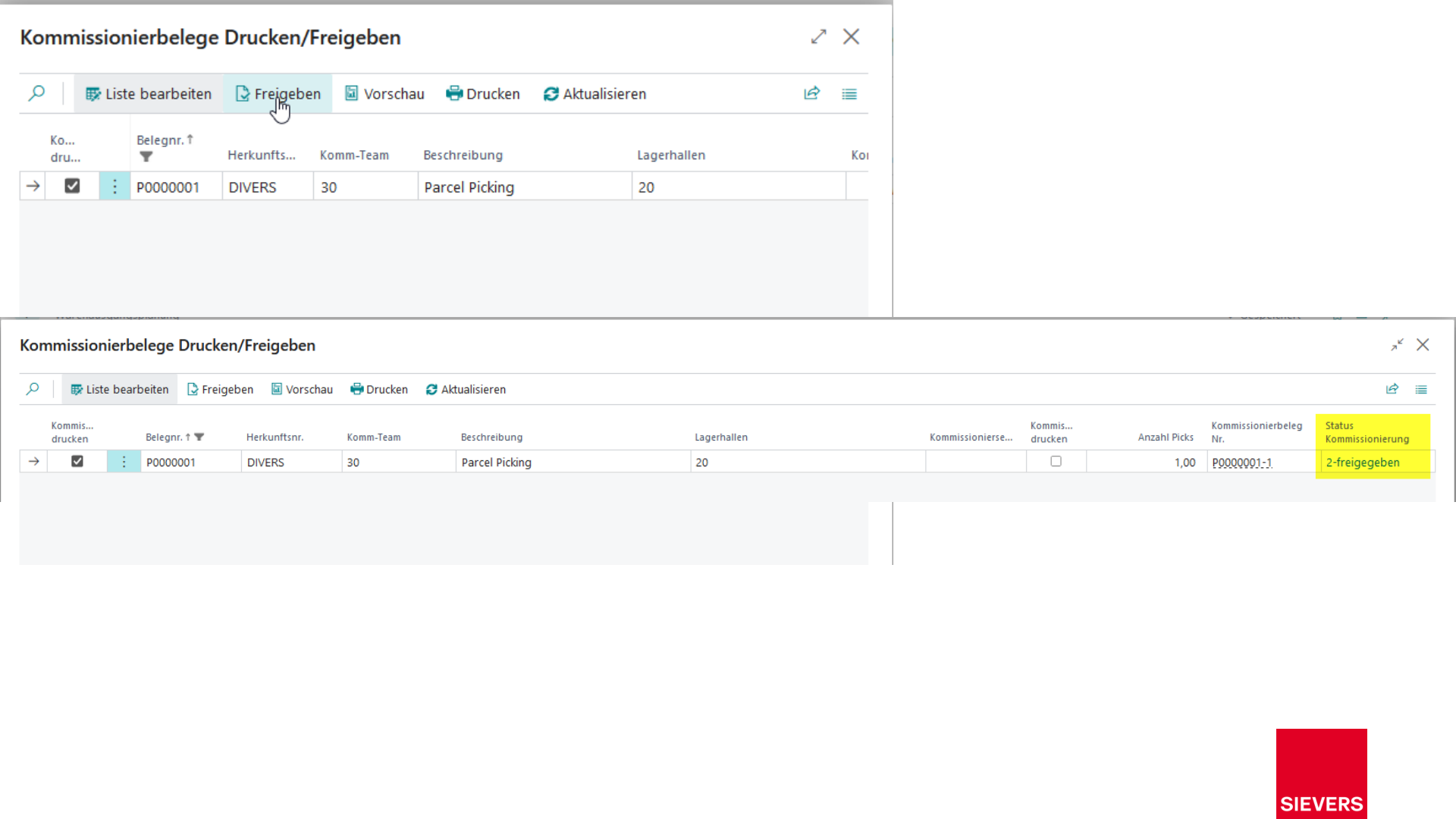Click Drucken in the upper window

click(483, 94)
